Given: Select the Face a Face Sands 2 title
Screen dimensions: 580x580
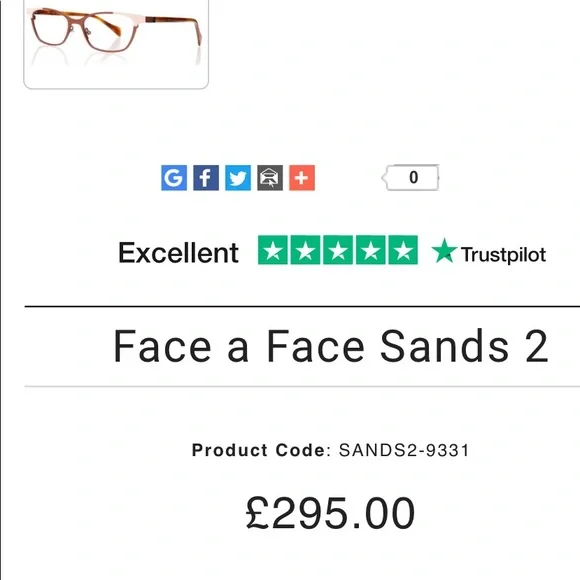Looking at the screenshot, I should coord(331,347).
